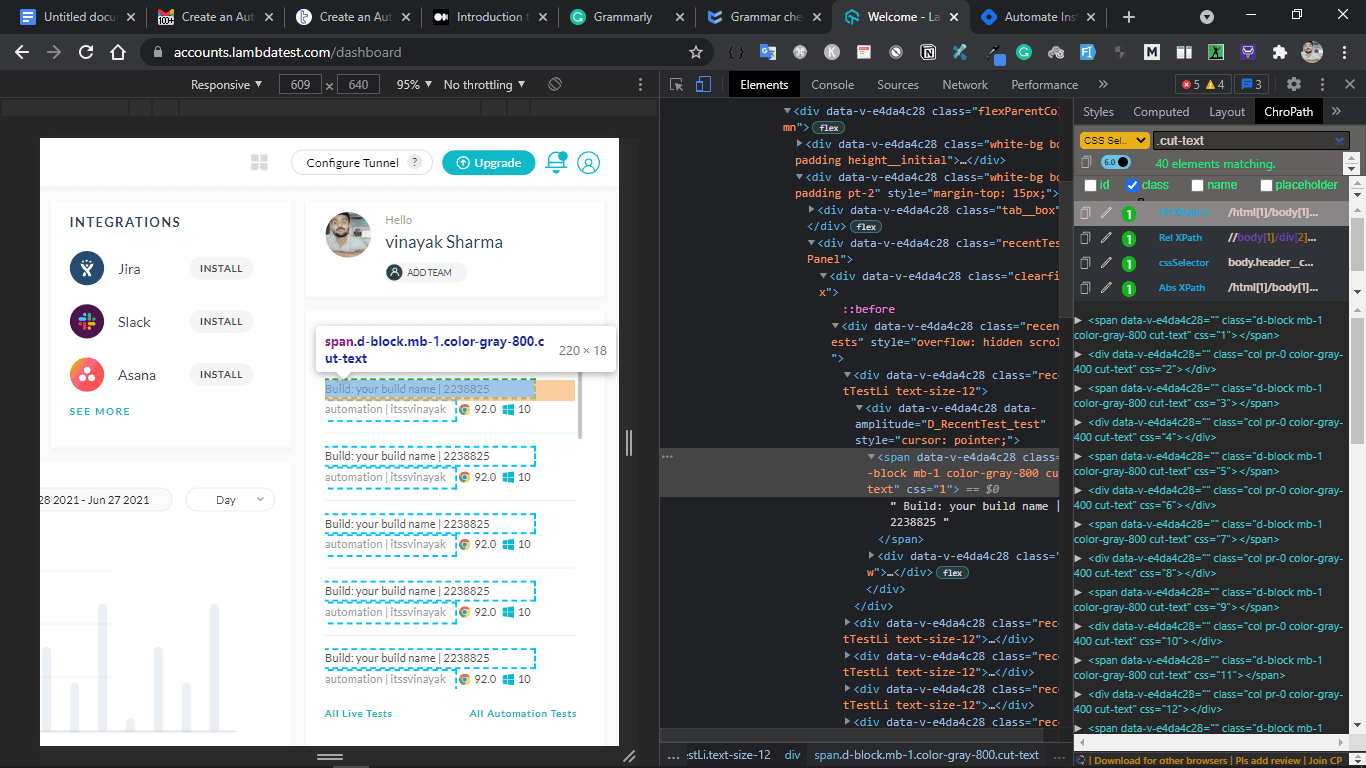Open the notification bell on dashboard

click(x=555, y=162)
